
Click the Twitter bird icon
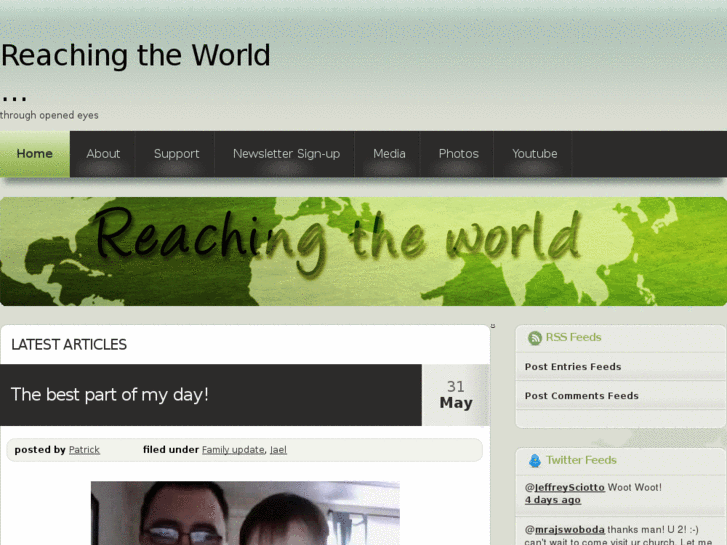click(535, 461)
